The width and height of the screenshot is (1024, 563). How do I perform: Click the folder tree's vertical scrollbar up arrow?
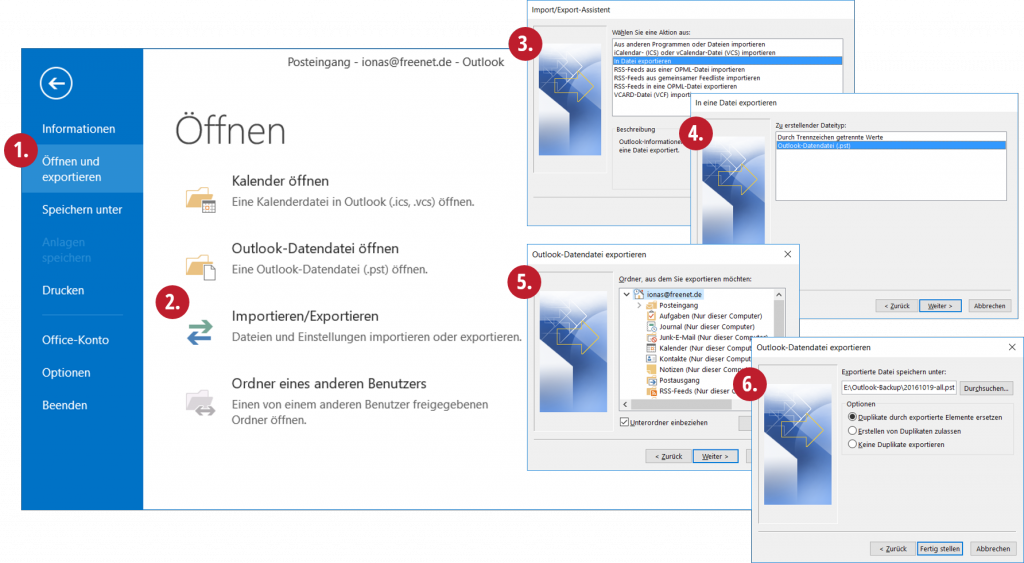(x=778, y=295)
